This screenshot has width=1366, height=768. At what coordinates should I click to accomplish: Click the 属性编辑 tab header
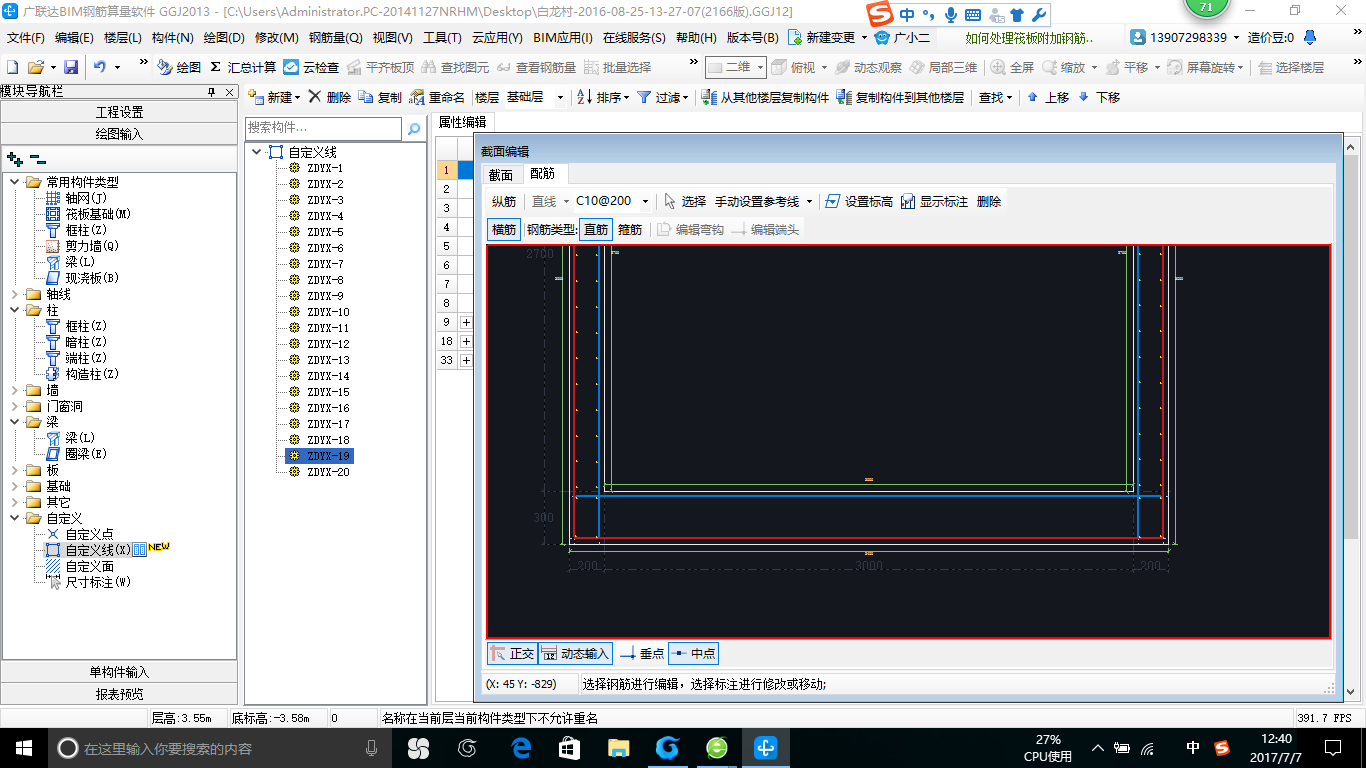[x=462, y=122]
